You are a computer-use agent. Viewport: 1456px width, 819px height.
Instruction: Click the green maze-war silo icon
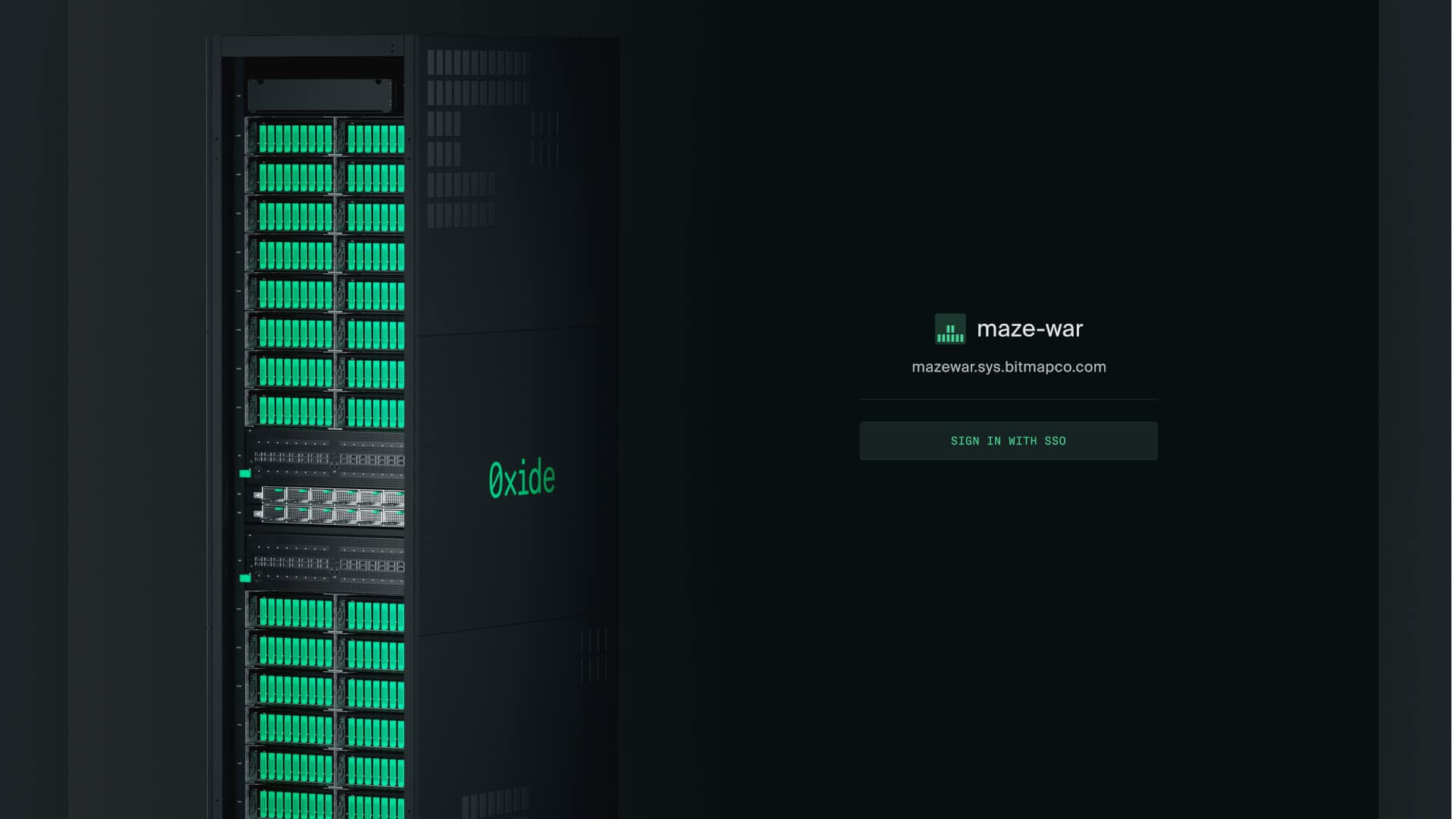click(x=949, y=329)
